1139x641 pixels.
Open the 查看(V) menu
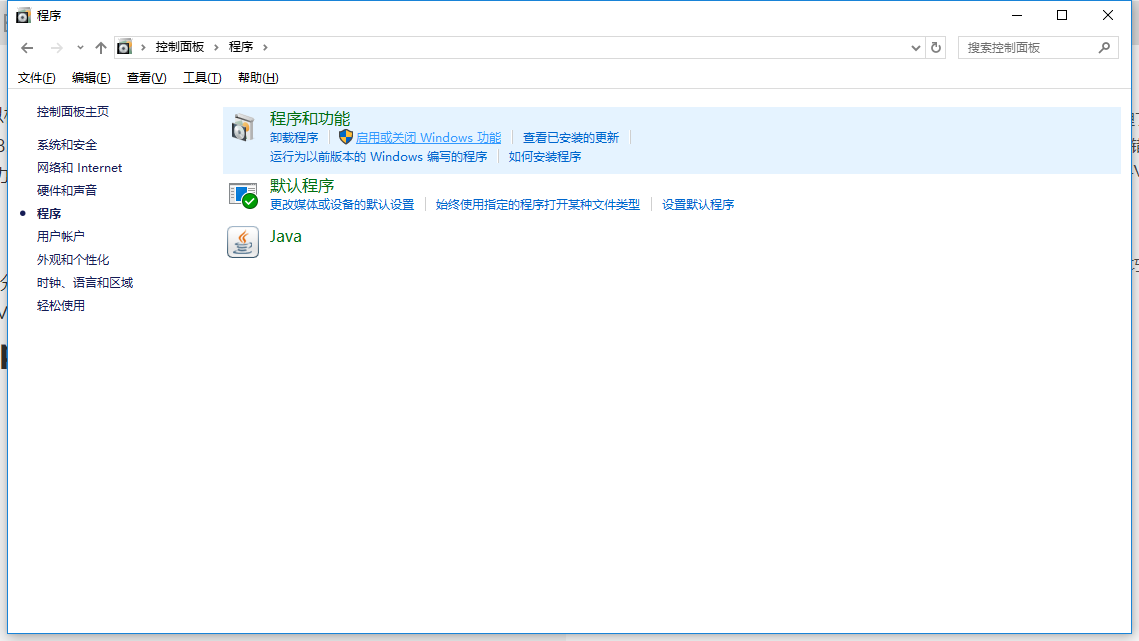click(146, 78)
